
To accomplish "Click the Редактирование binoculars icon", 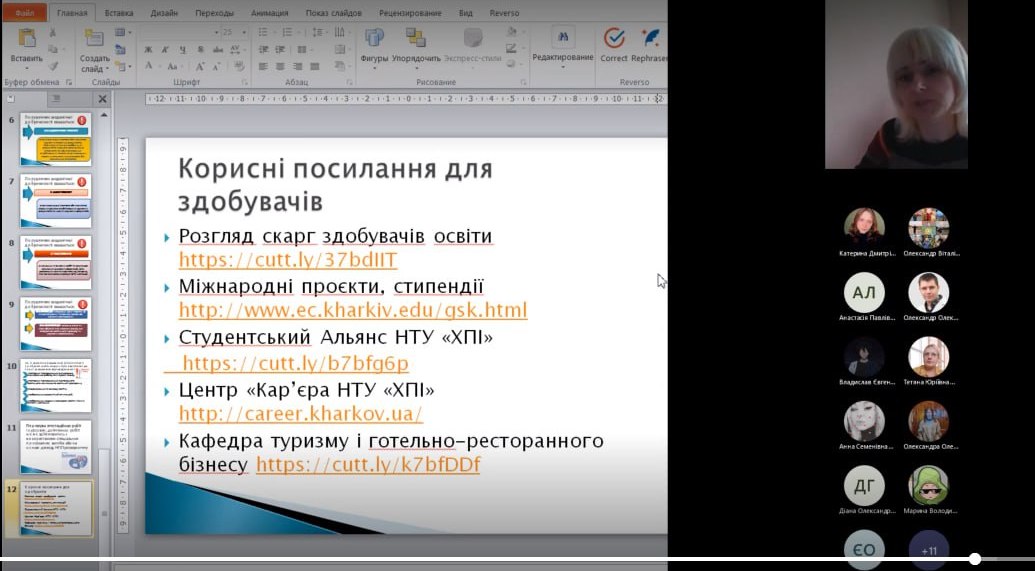I will coord(563,38).
